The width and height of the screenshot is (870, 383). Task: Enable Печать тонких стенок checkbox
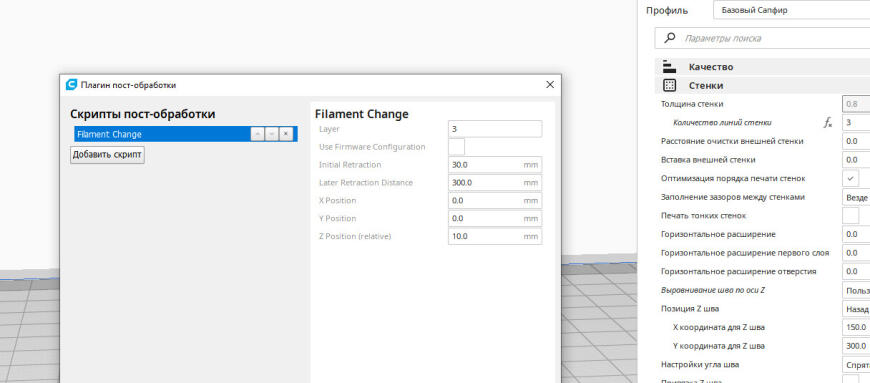tap(851, 216)
